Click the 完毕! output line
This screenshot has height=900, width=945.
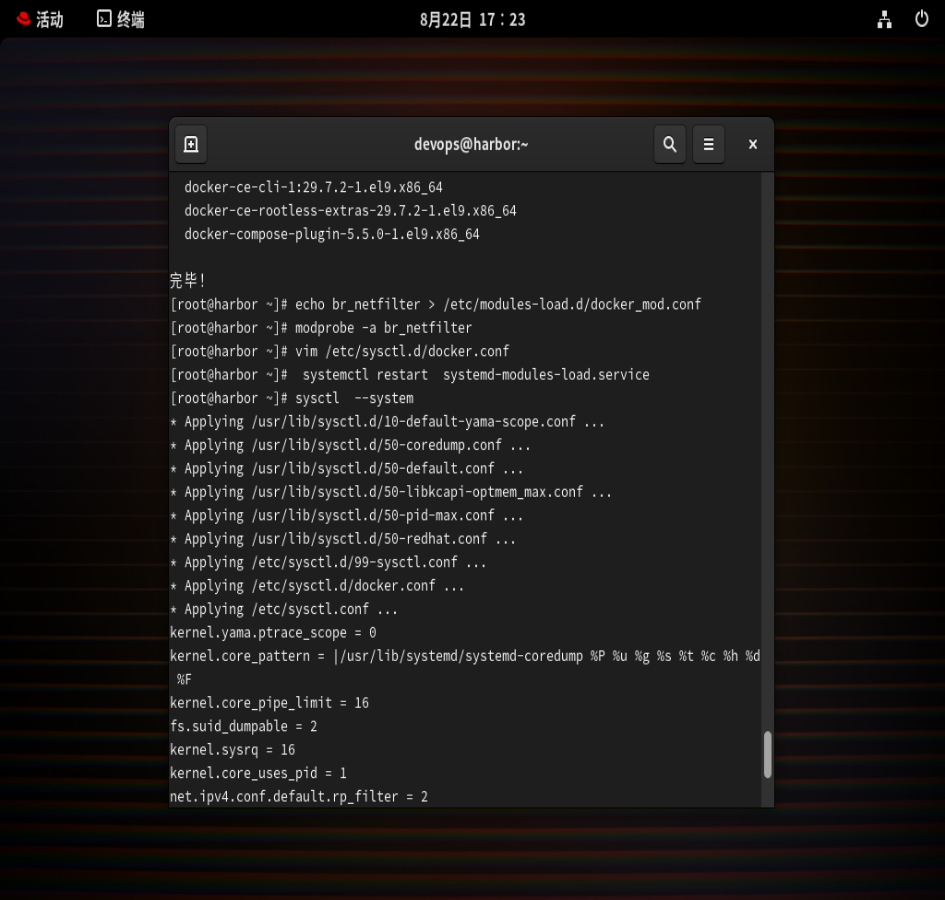[x=187, y=281]
